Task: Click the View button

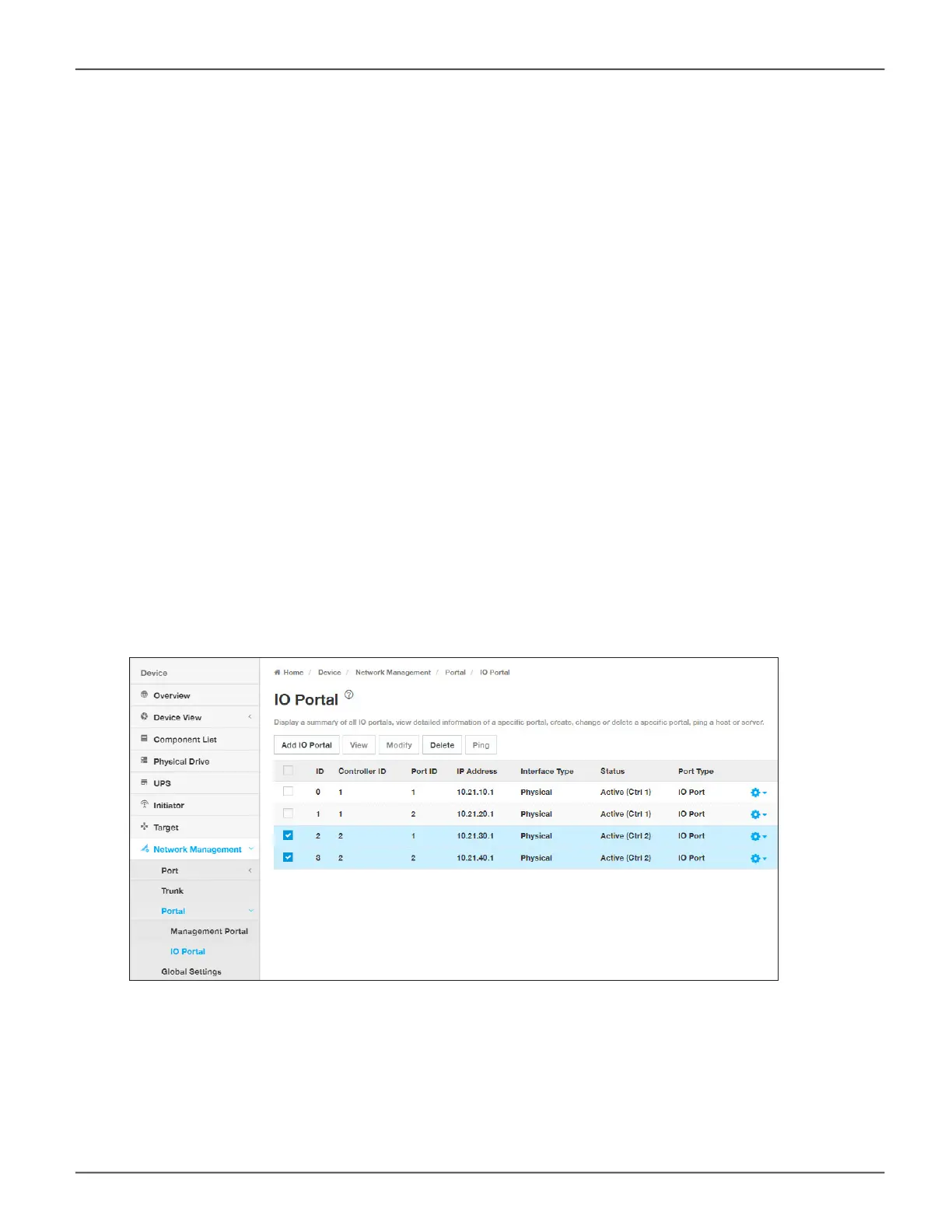Action: (x=359, y=745)
